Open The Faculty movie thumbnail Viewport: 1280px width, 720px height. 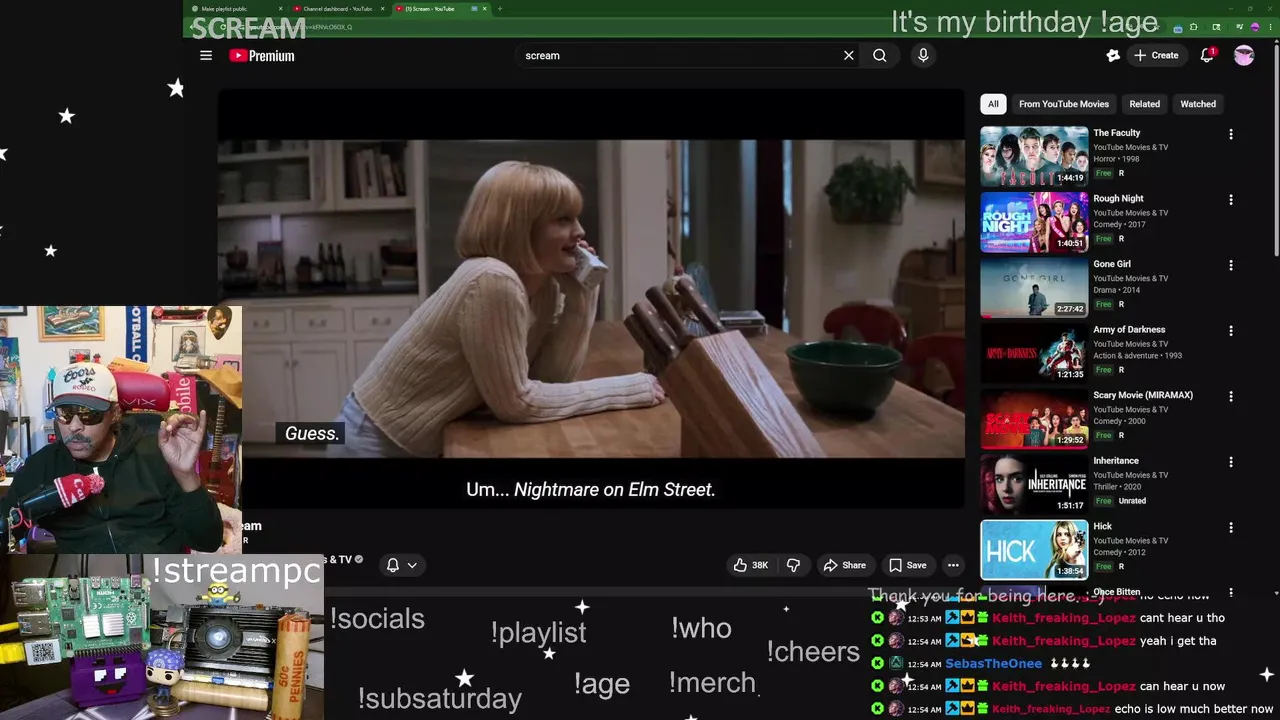[1034, 156]
